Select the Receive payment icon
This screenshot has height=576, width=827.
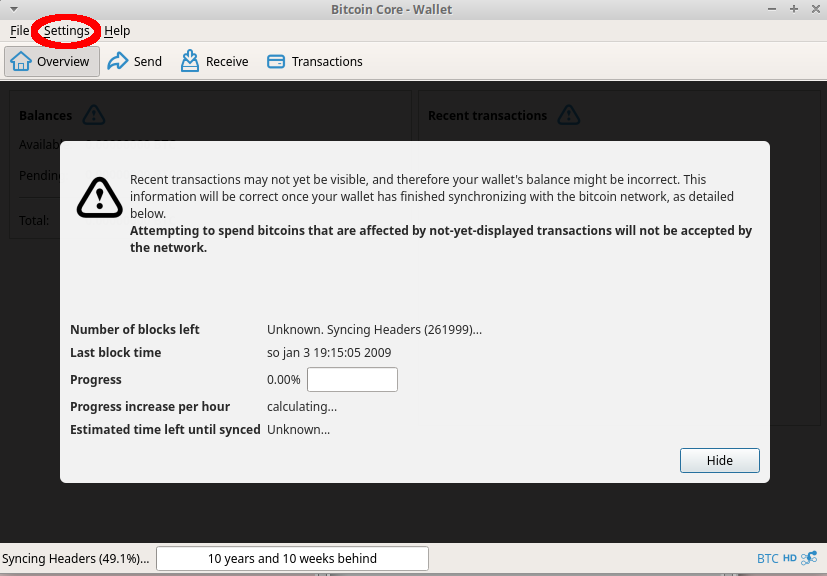point(189,61)
